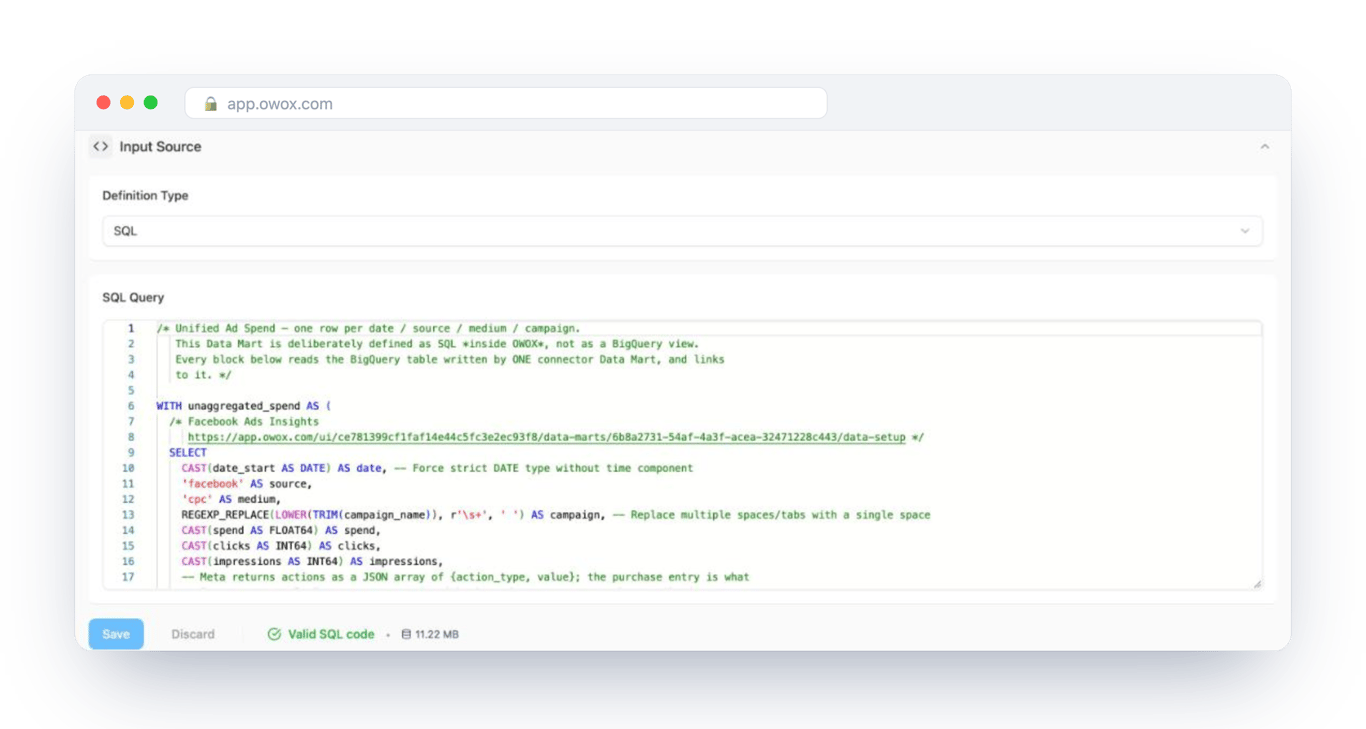This screenshot has width=1366, height=729.
Task: Click the 'Meta returns actions' comment on line 17
Action: 465,577
